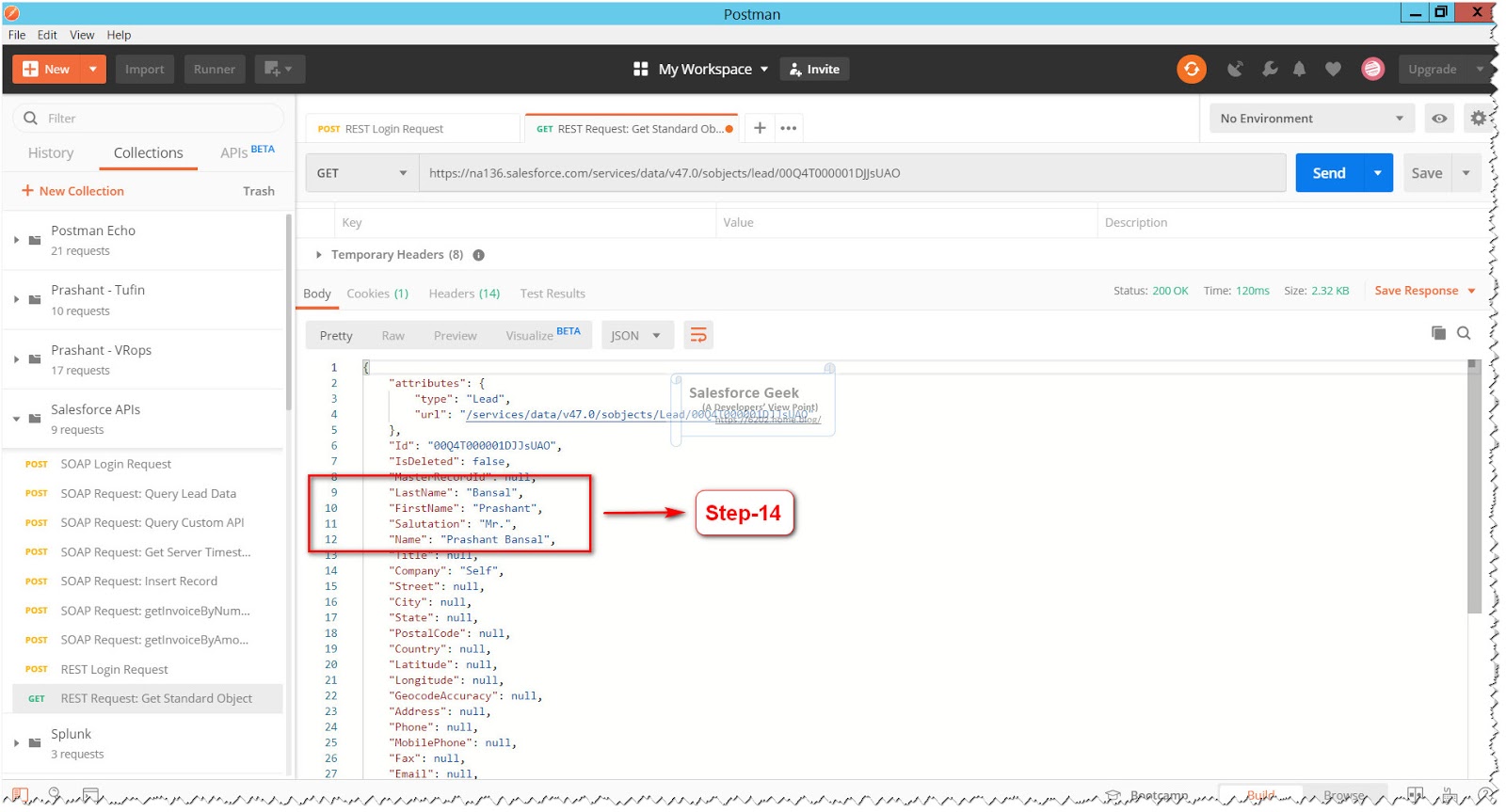This screenshot has width=1506, height=812.
Task: Open the notifications bell icon
Action: point(1299,69)
